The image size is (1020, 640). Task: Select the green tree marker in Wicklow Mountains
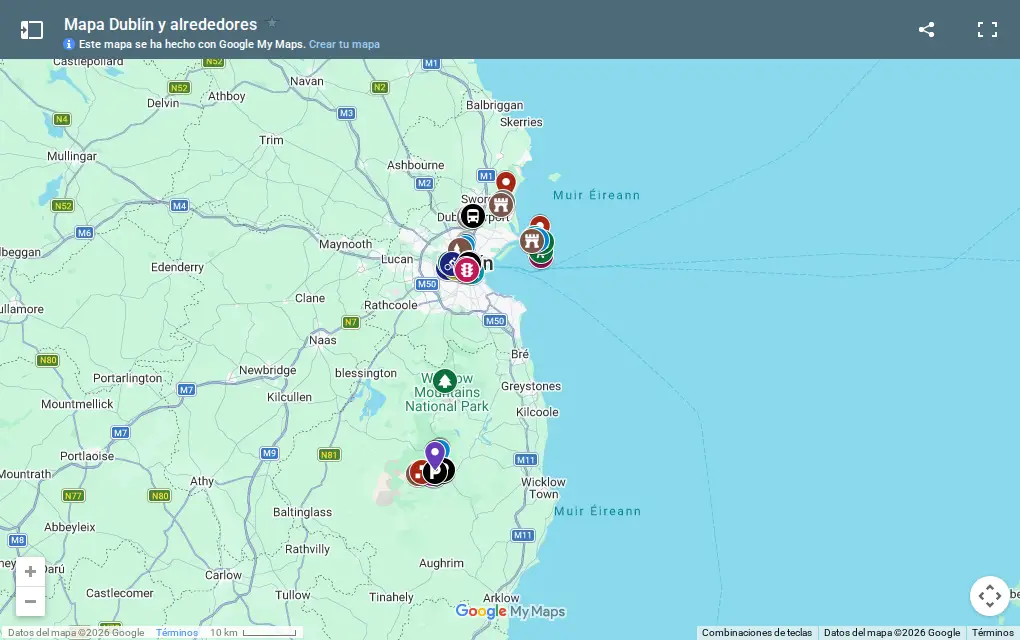(x=445, y=382)
